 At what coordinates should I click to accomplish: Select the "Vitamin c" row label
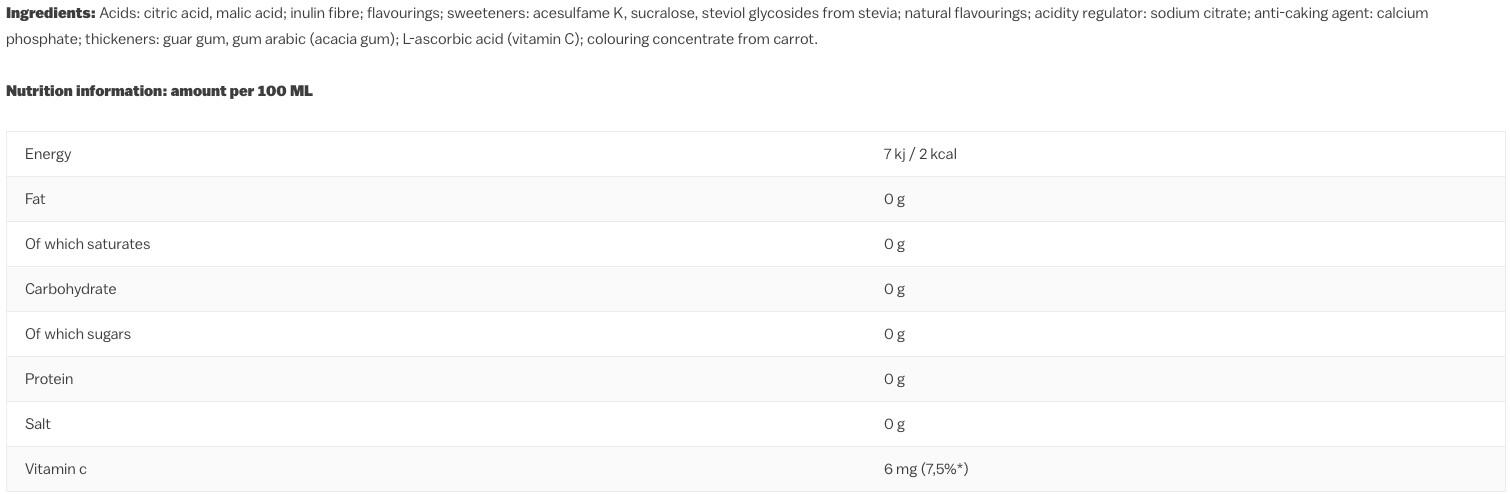tap(56, 469)
